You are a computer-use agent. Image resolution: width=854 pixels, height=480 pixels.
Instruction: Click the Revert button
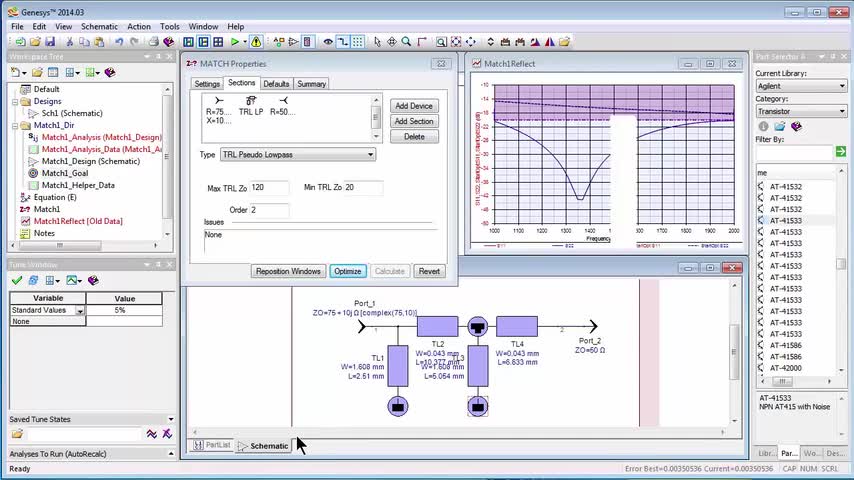click(429, 271)
